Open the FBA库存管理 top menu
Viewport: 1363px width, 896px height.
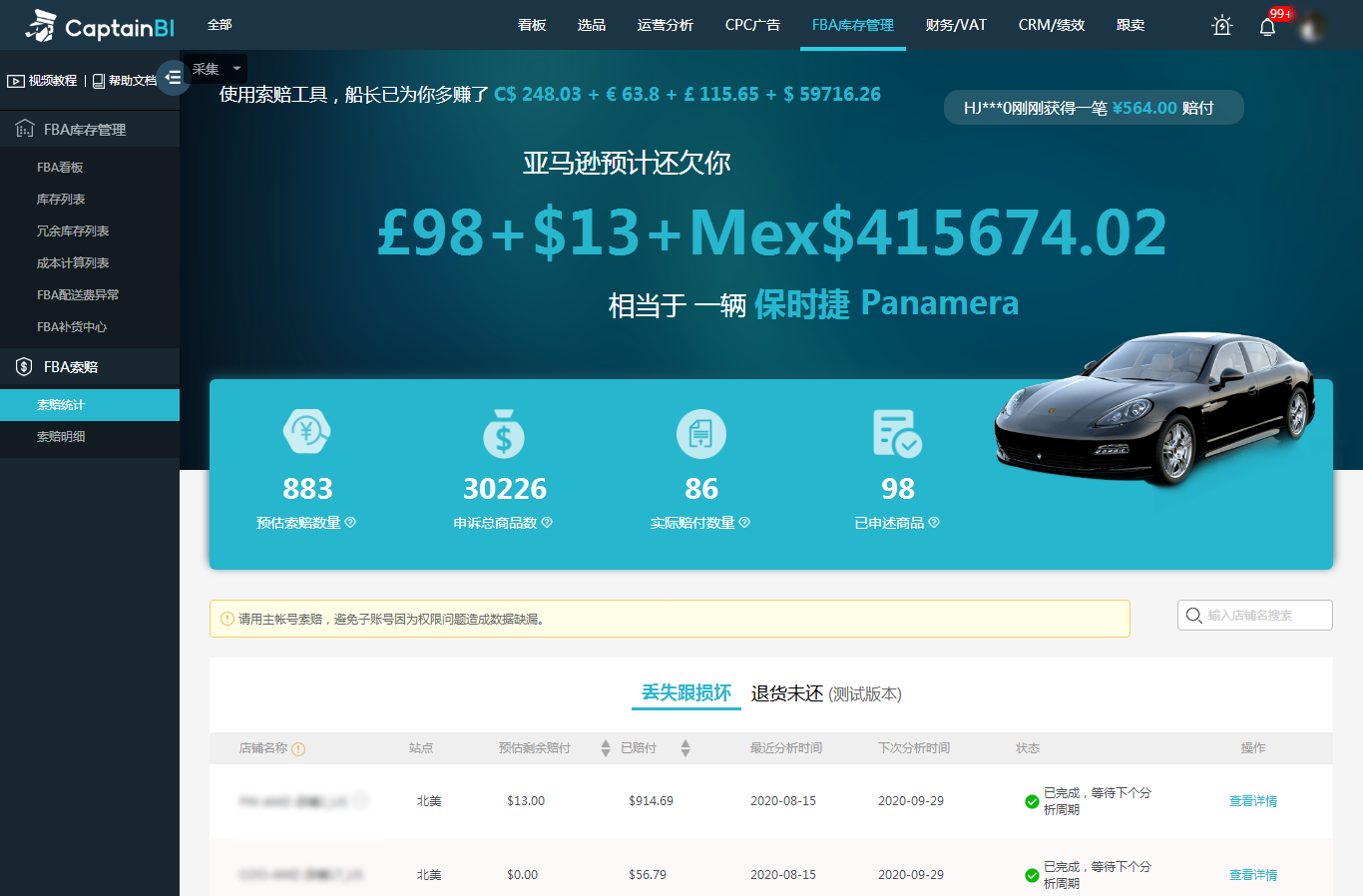(x=853, y=25)
